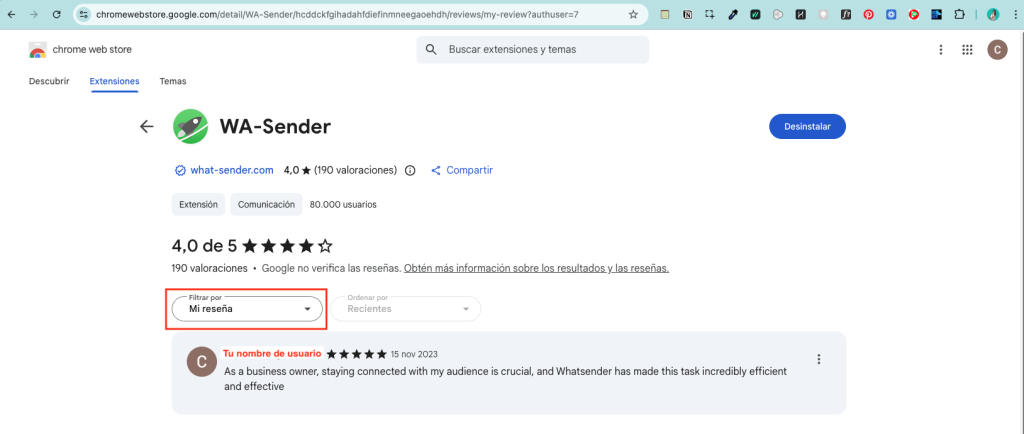Open the Google apps grid
Viewport: 1024px width, 434px height.
(x=967, y=50)
